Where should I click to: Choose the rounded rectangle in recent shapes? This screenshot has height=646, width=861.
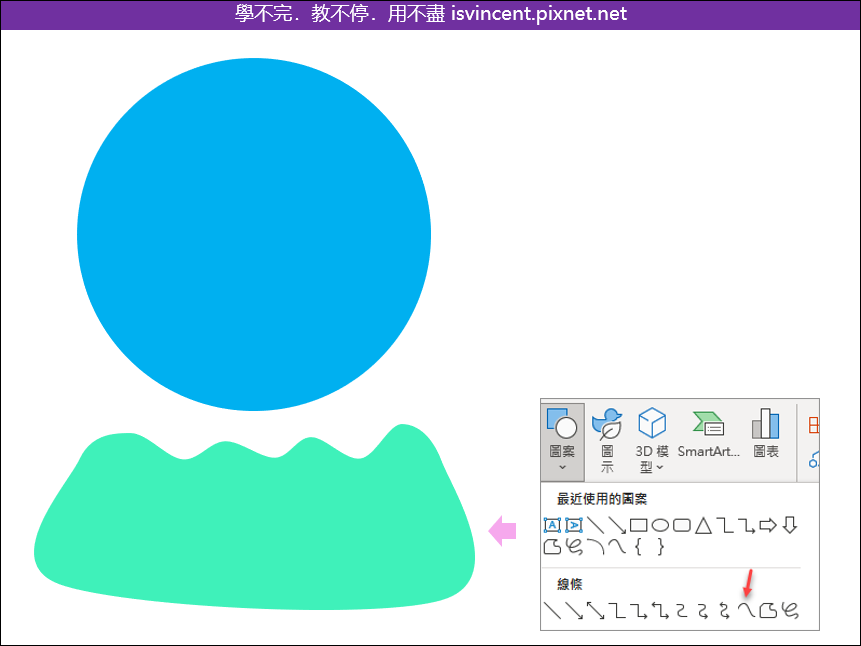tap(681, 525)
